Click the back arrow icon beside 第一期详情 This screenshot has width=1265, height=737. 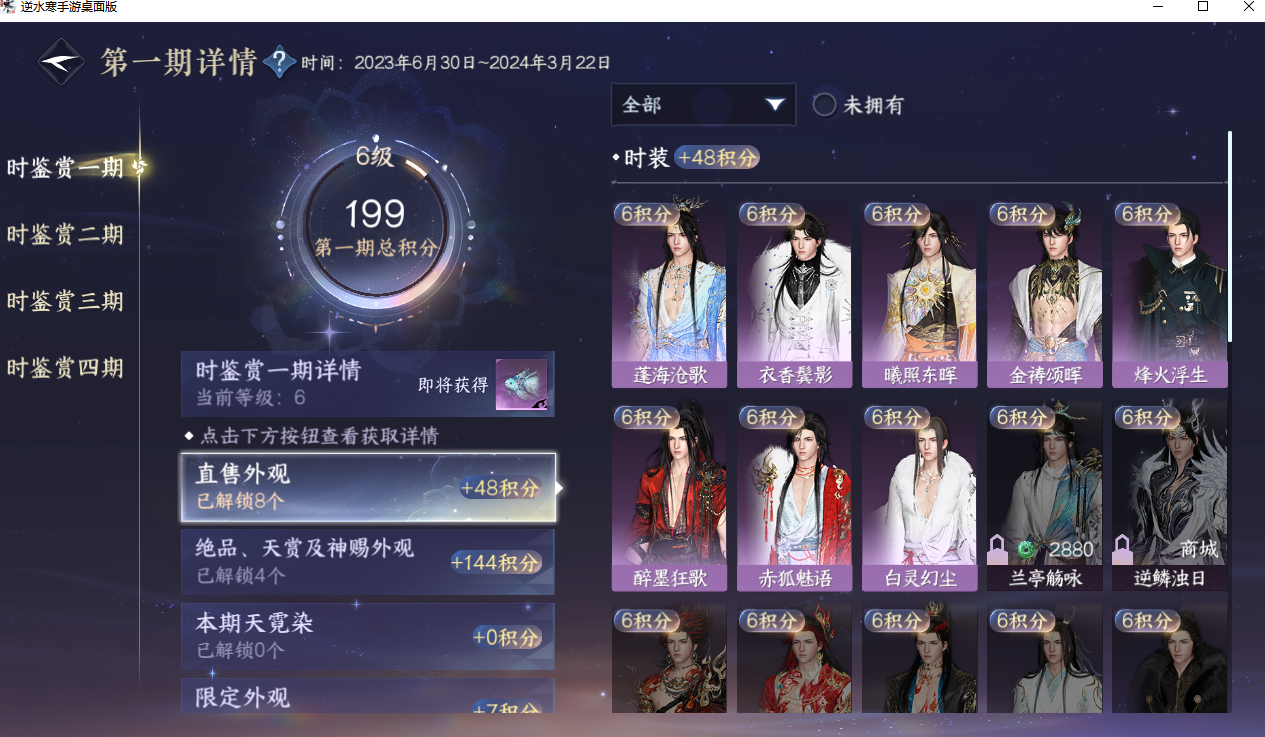coord(61,62)
